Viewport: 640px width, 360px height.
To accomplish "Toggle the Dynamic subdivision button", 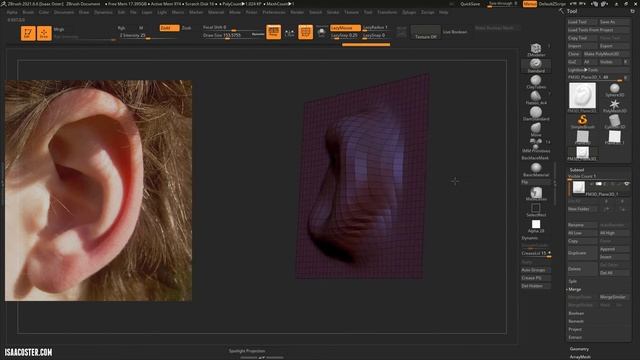I will click(x=530, y=238).
